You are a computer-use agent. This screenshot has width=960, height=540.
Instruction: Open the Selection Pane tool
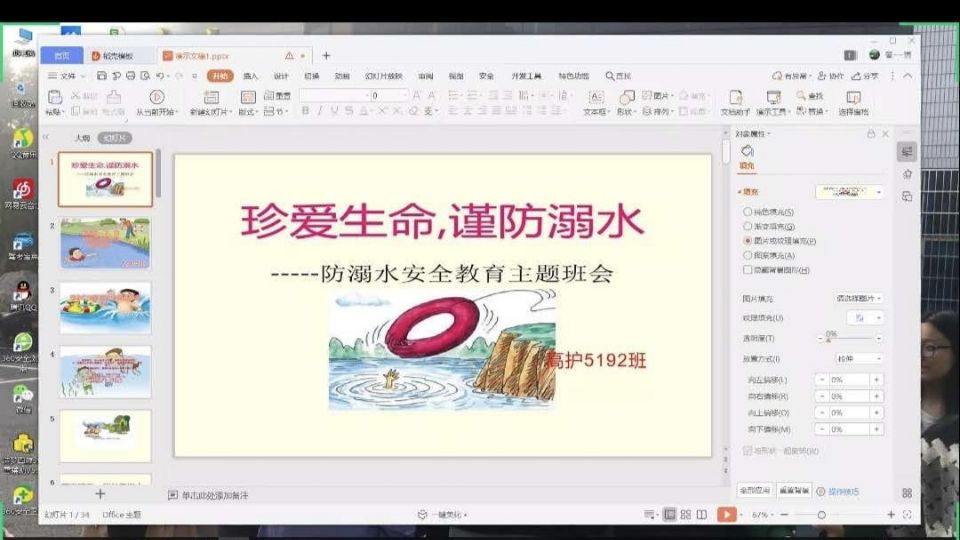(853, 98)
